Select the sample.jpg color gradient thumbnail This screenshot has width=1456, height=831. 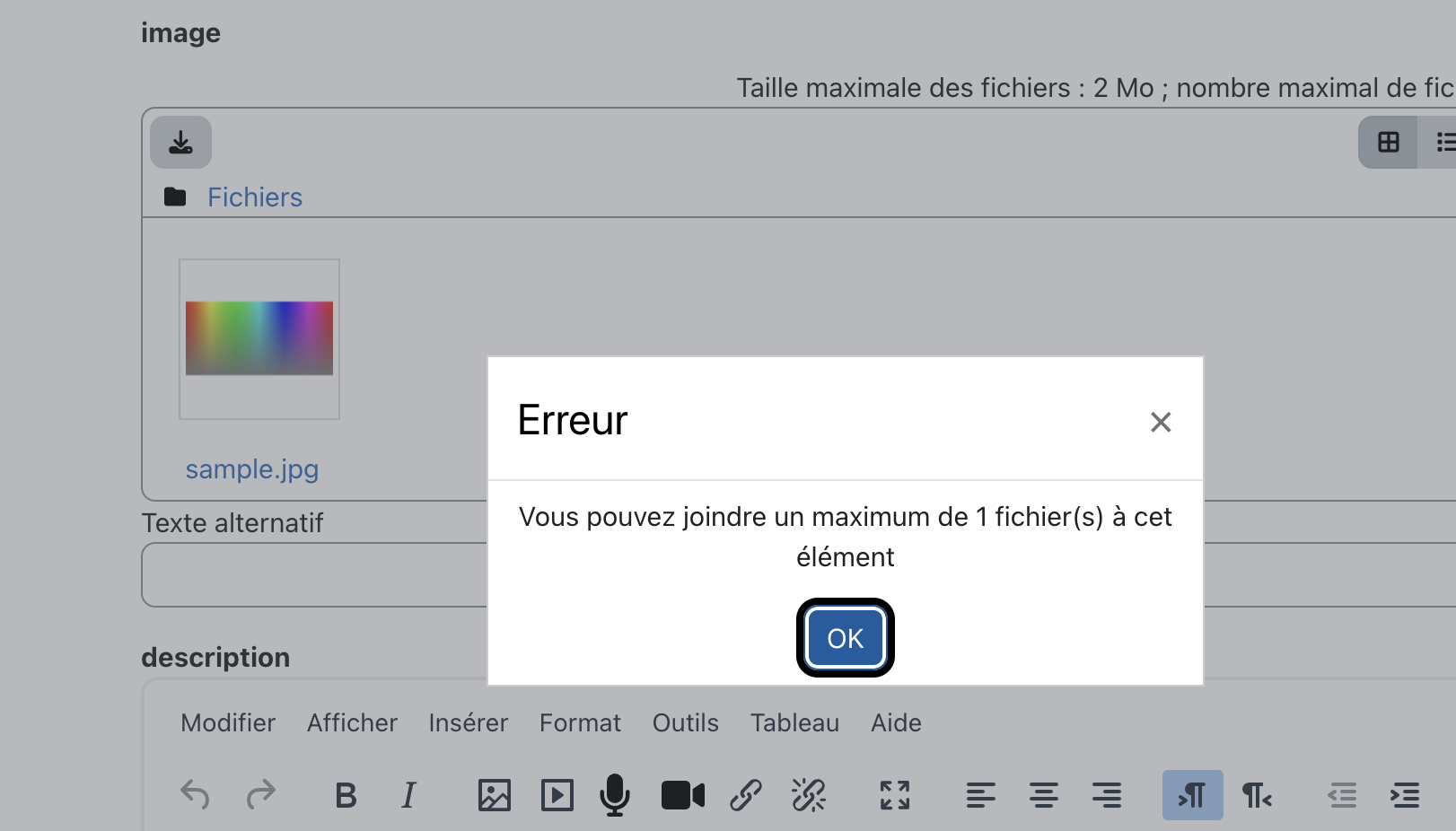pos(259,338)
